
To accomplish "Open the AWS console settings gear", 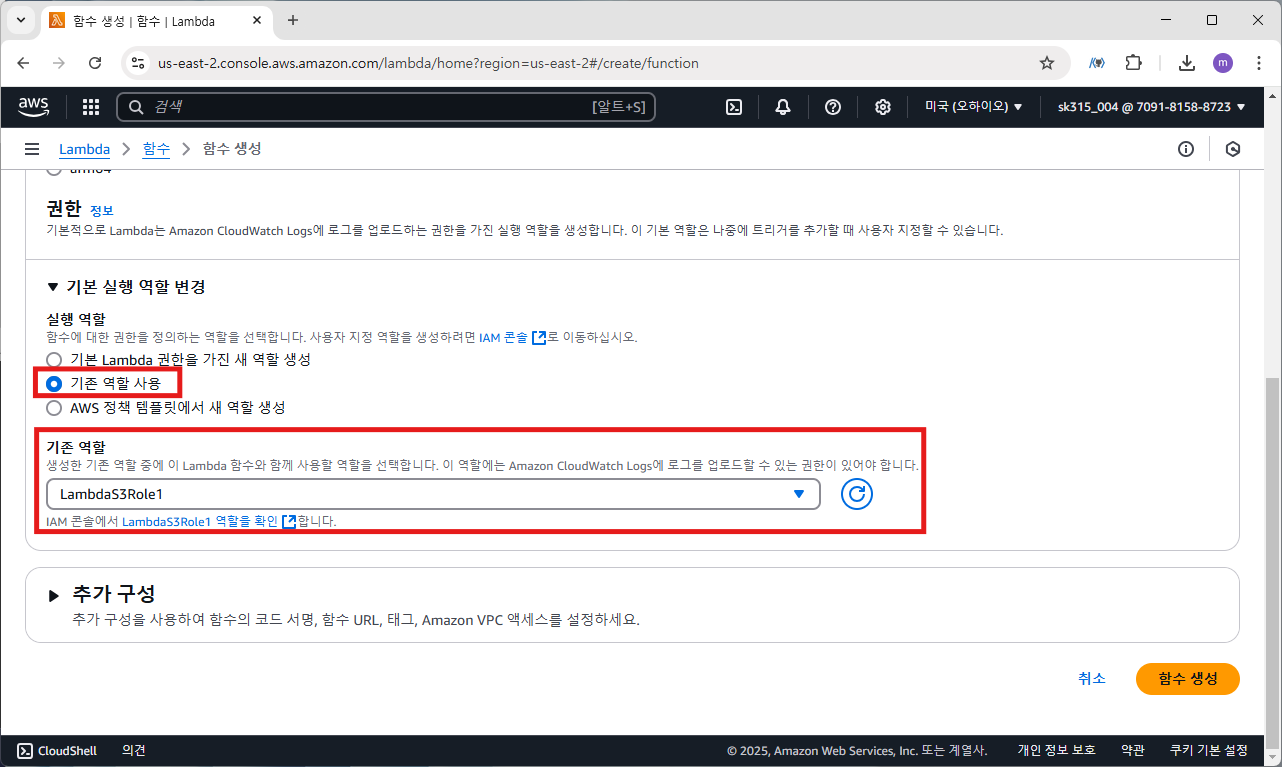I will tap(883, 107).
